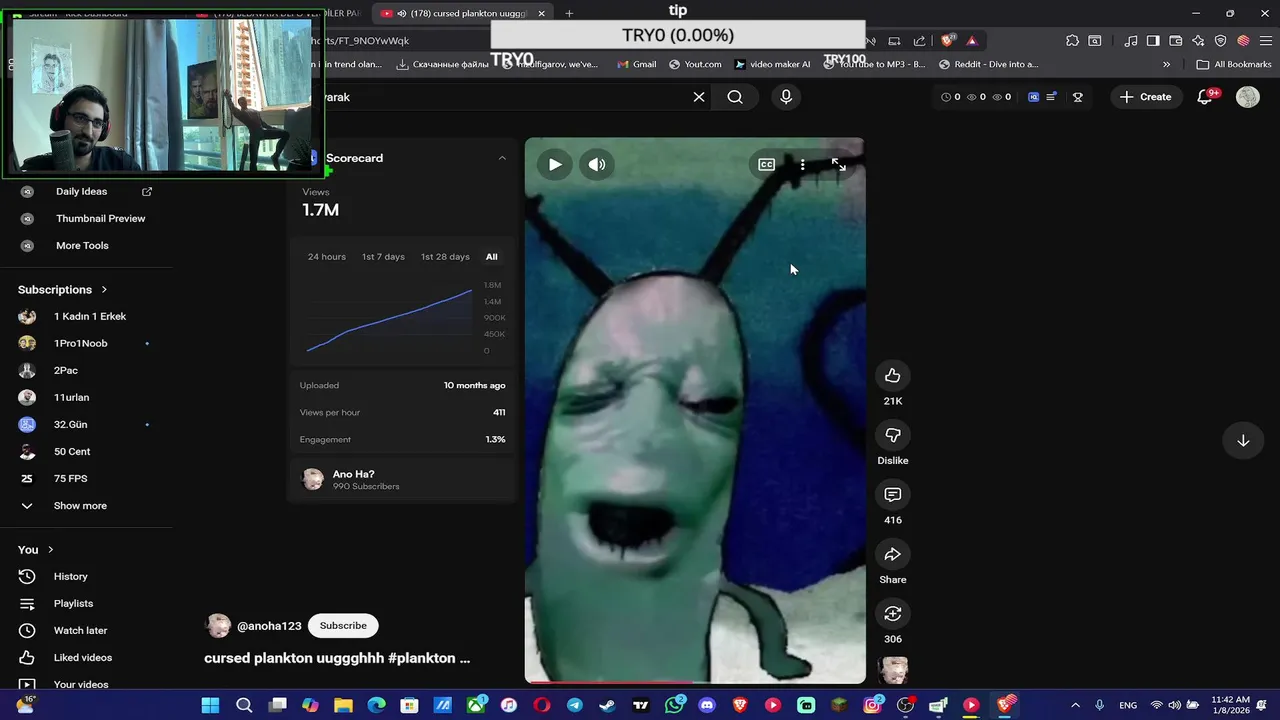The width and height of the screenshot is (1280, 720).
Task: Open the Brave hamburger main menu
Action: [1265, 41]
